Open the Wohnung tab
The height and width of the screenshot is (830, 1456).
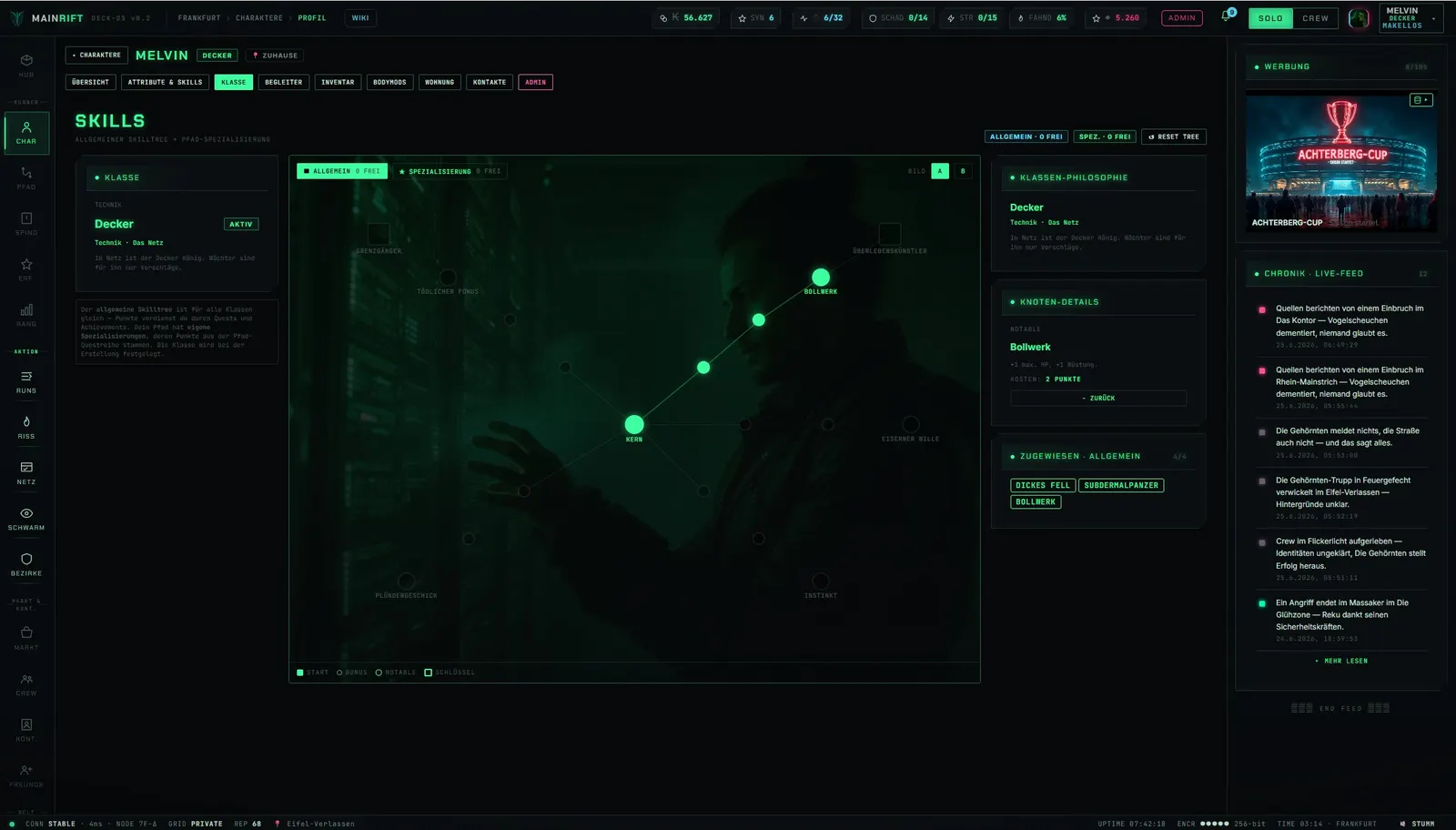coord(440,82)
